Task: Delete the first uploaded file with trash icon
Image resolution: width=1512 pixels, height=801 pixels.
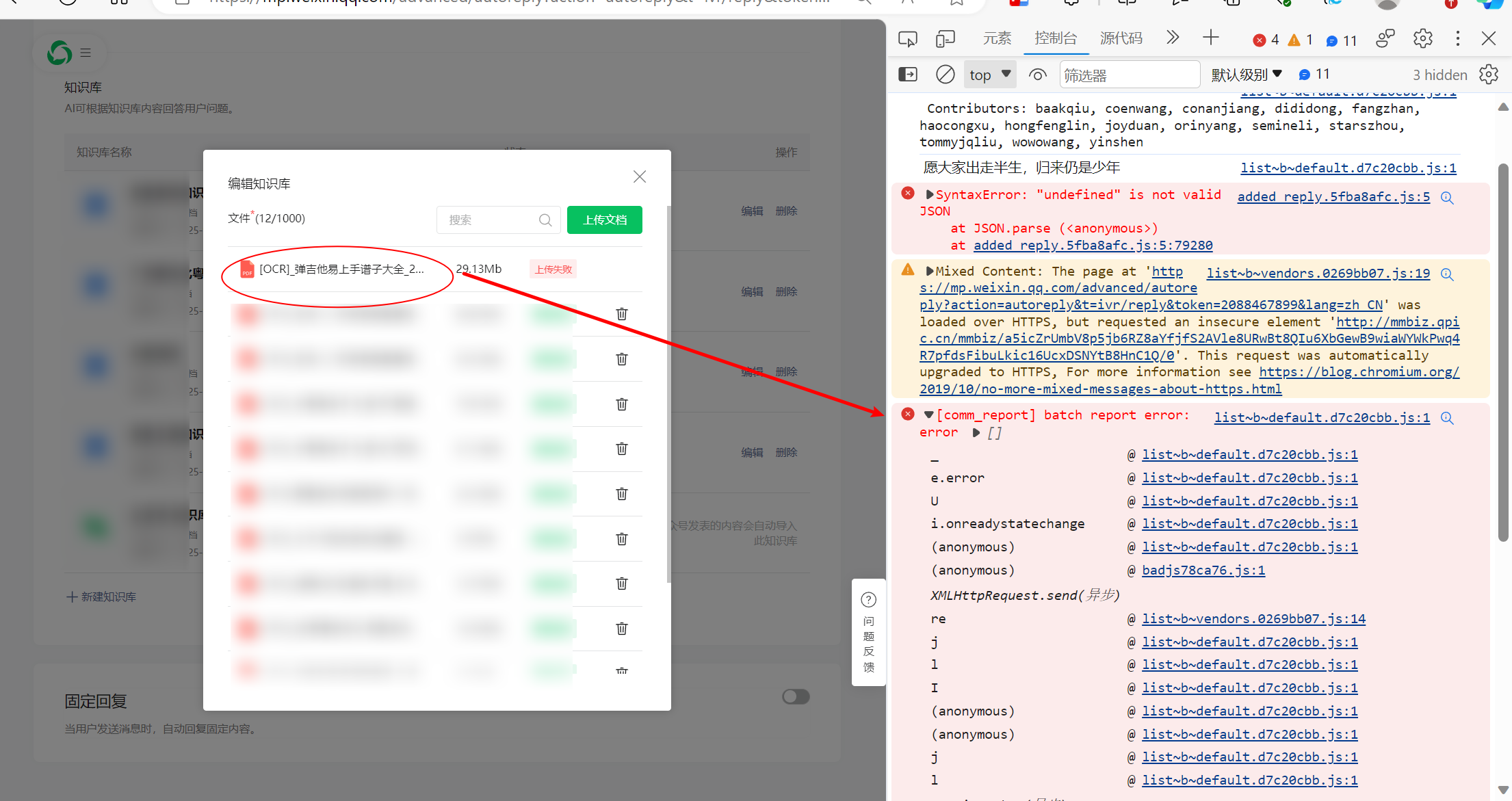Action: pyautogui.click(x=621, y=314)
